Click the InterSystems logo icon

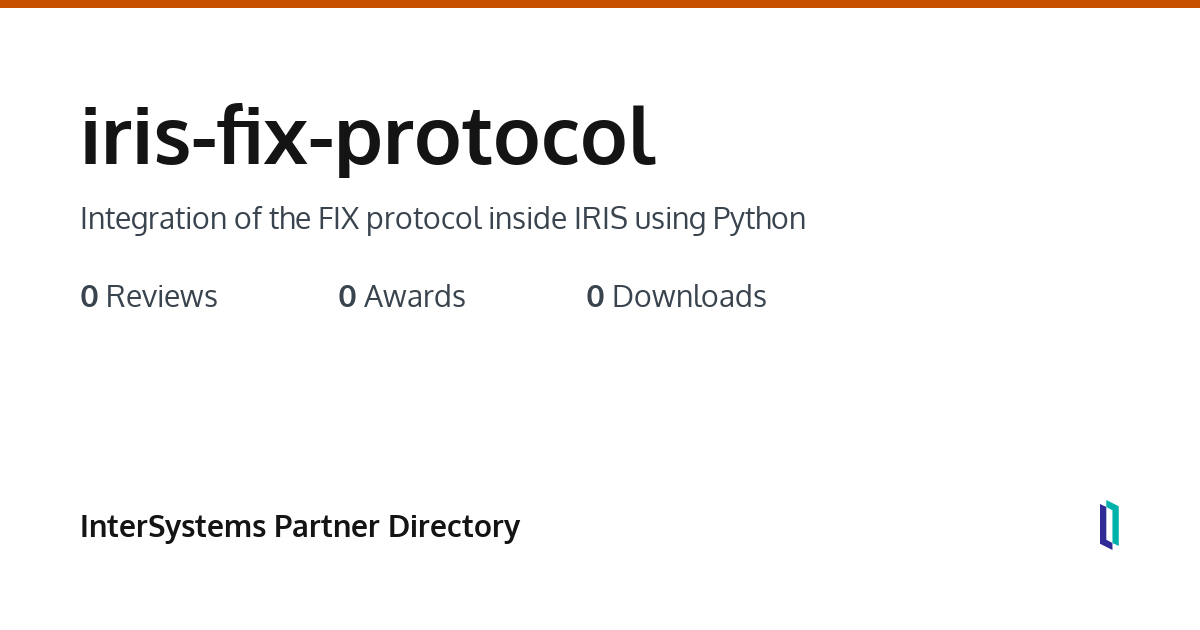[1109, 525]
